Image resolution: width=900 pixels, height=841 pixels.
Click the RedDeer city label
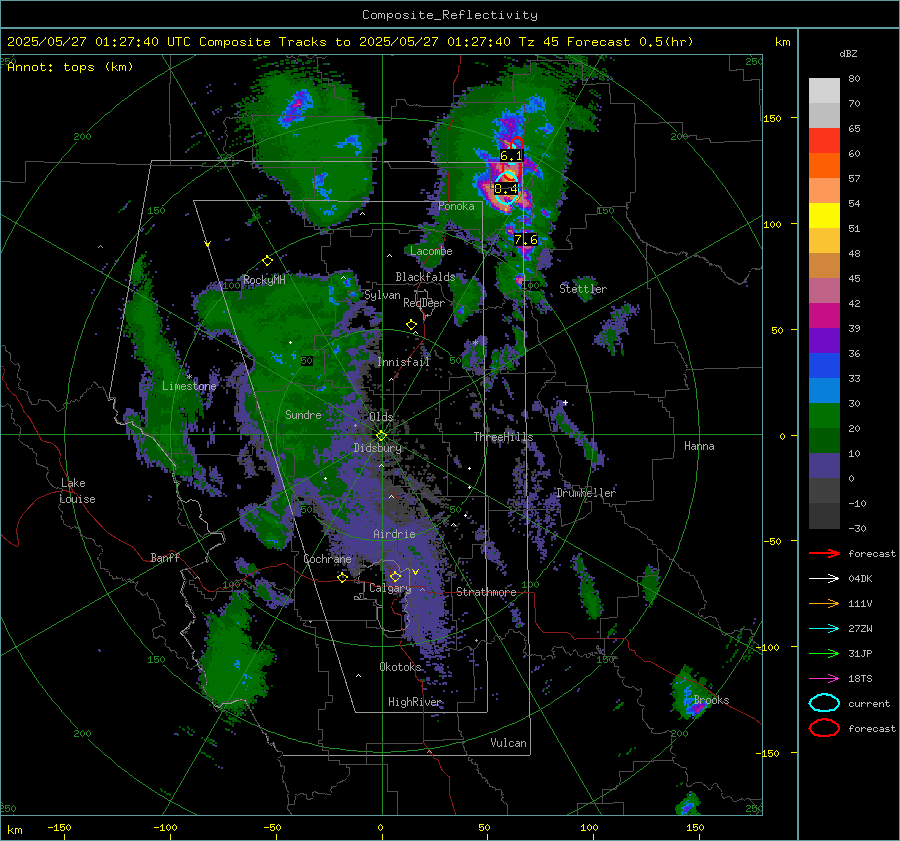[x=424, y=303]
